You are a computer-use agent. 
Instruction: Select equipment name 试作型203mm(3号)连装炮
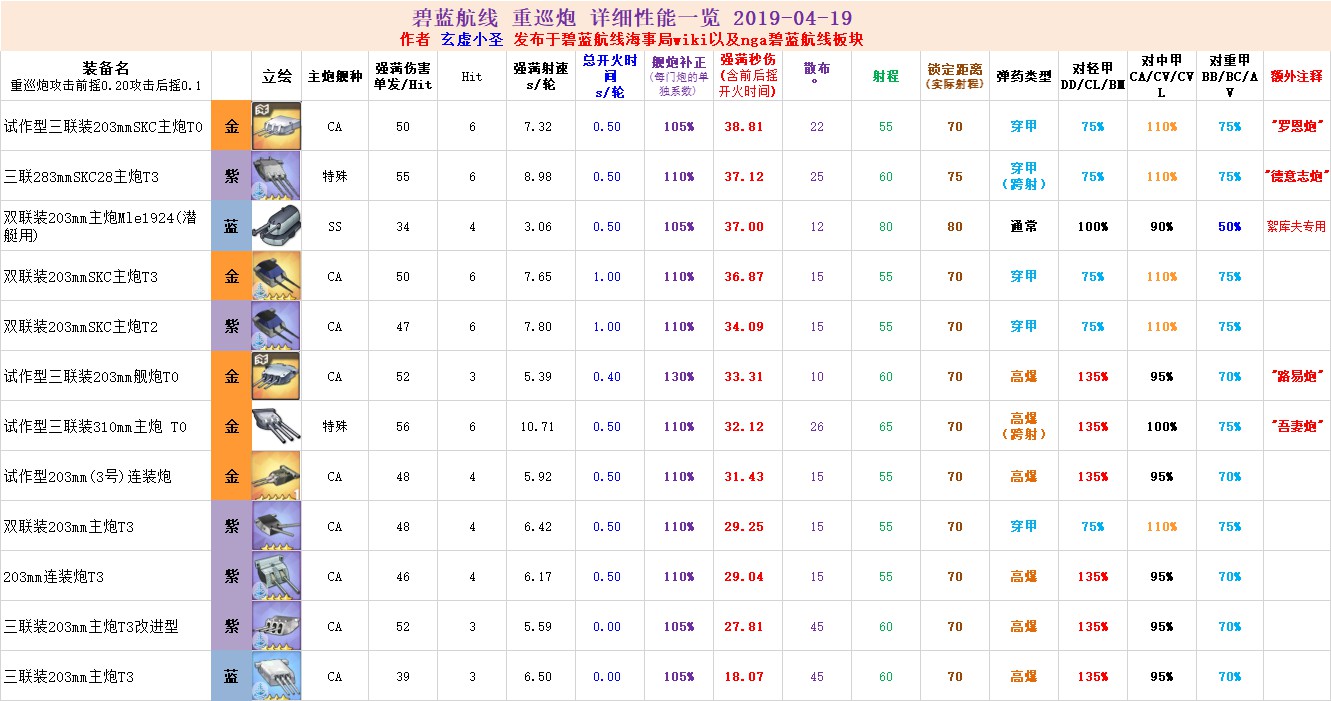pyautogui.click(x=87, y=477)
